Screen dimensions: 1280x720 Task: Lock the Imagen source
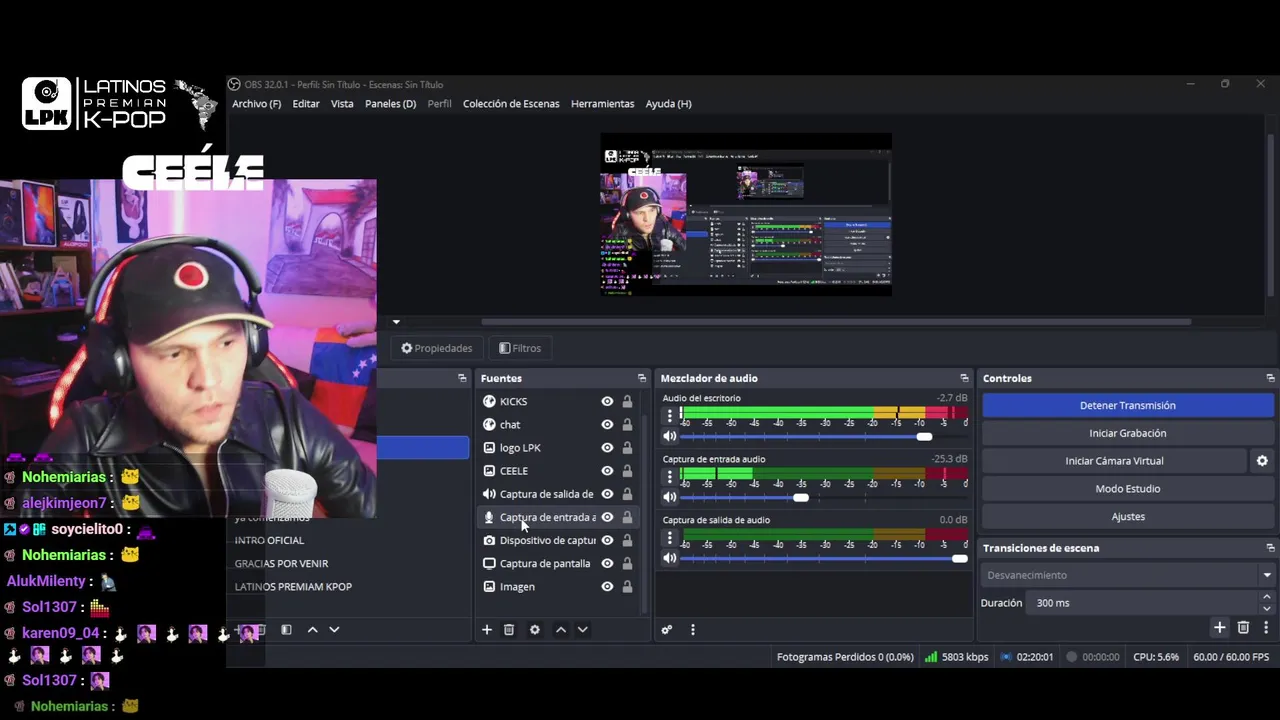(x=627, y=587)
